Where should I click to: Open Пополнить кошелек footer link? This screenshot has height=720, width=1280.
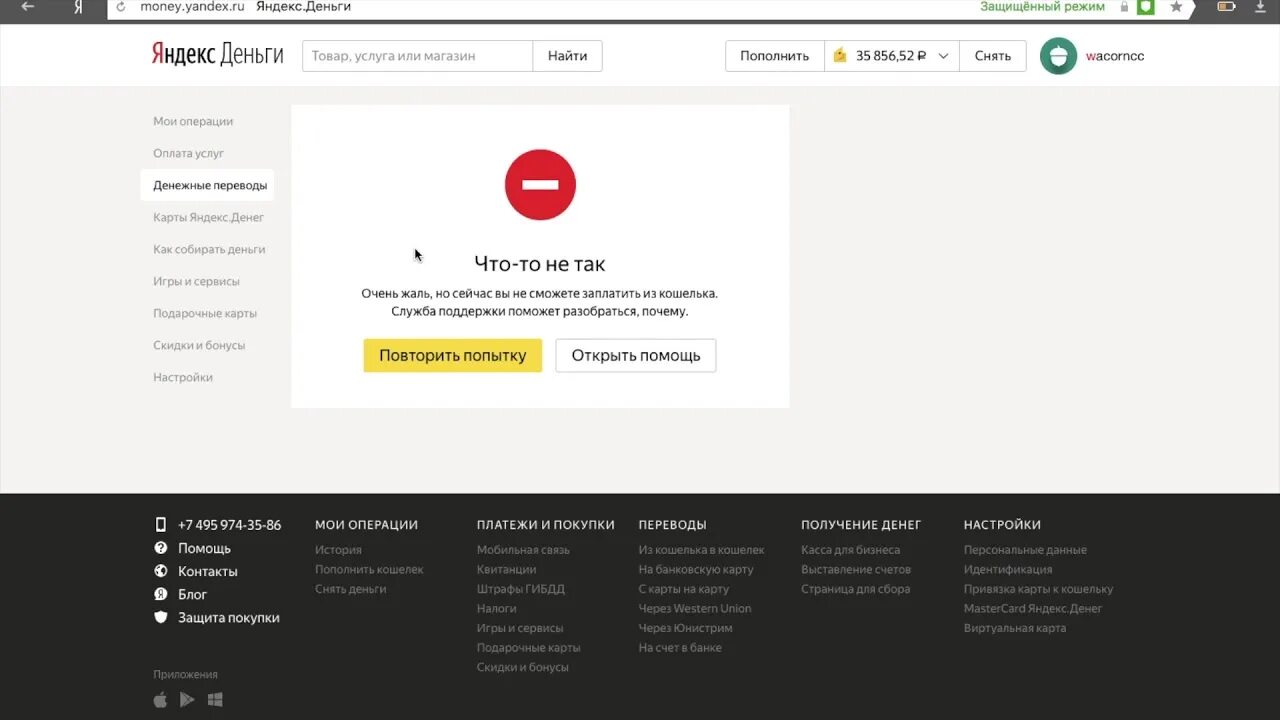coord(369,569)
